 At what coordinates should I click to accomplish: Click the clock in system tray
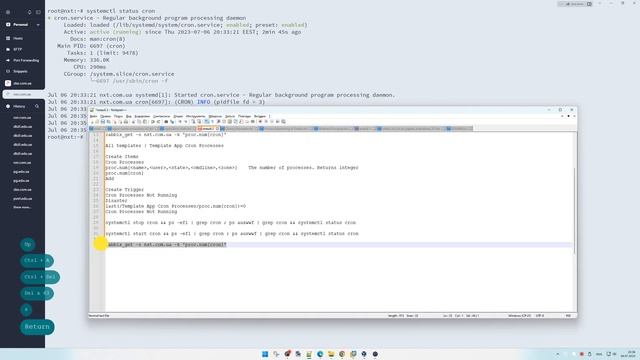click(629, 354)
